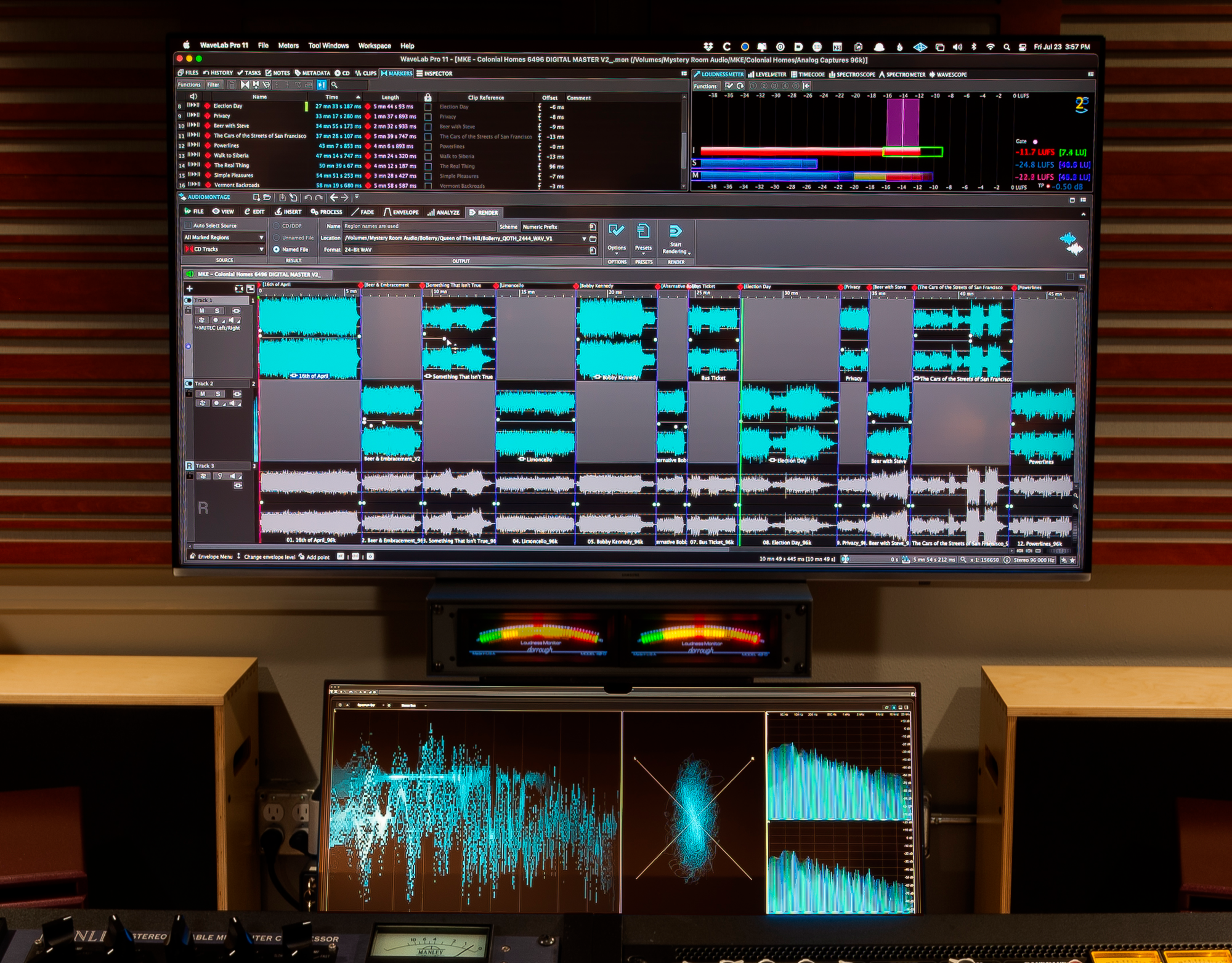
Task: Click the browse folder icon beside Location
Action: click(x=593, y=238)
